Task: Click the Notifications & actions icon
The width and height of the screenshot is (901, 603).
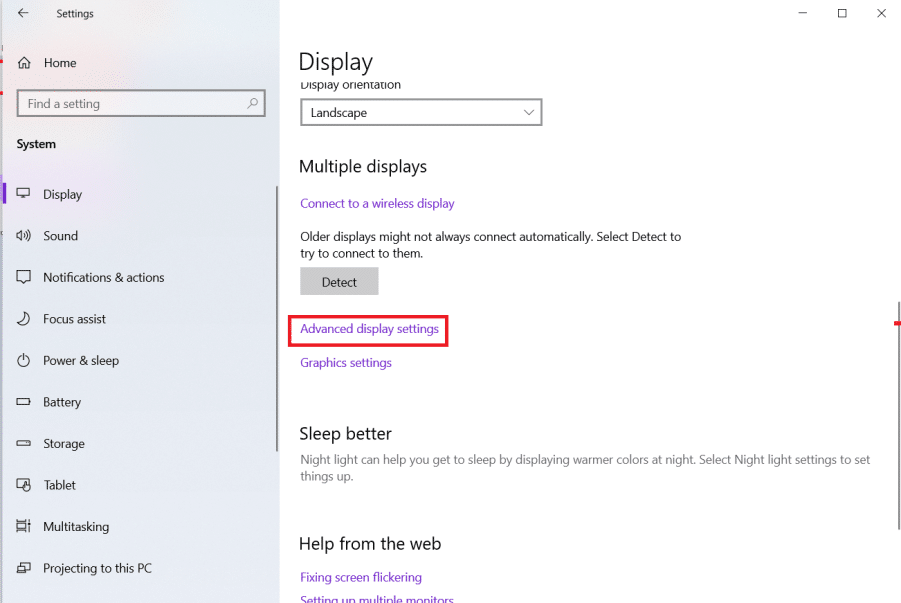Action: [23, 277]
